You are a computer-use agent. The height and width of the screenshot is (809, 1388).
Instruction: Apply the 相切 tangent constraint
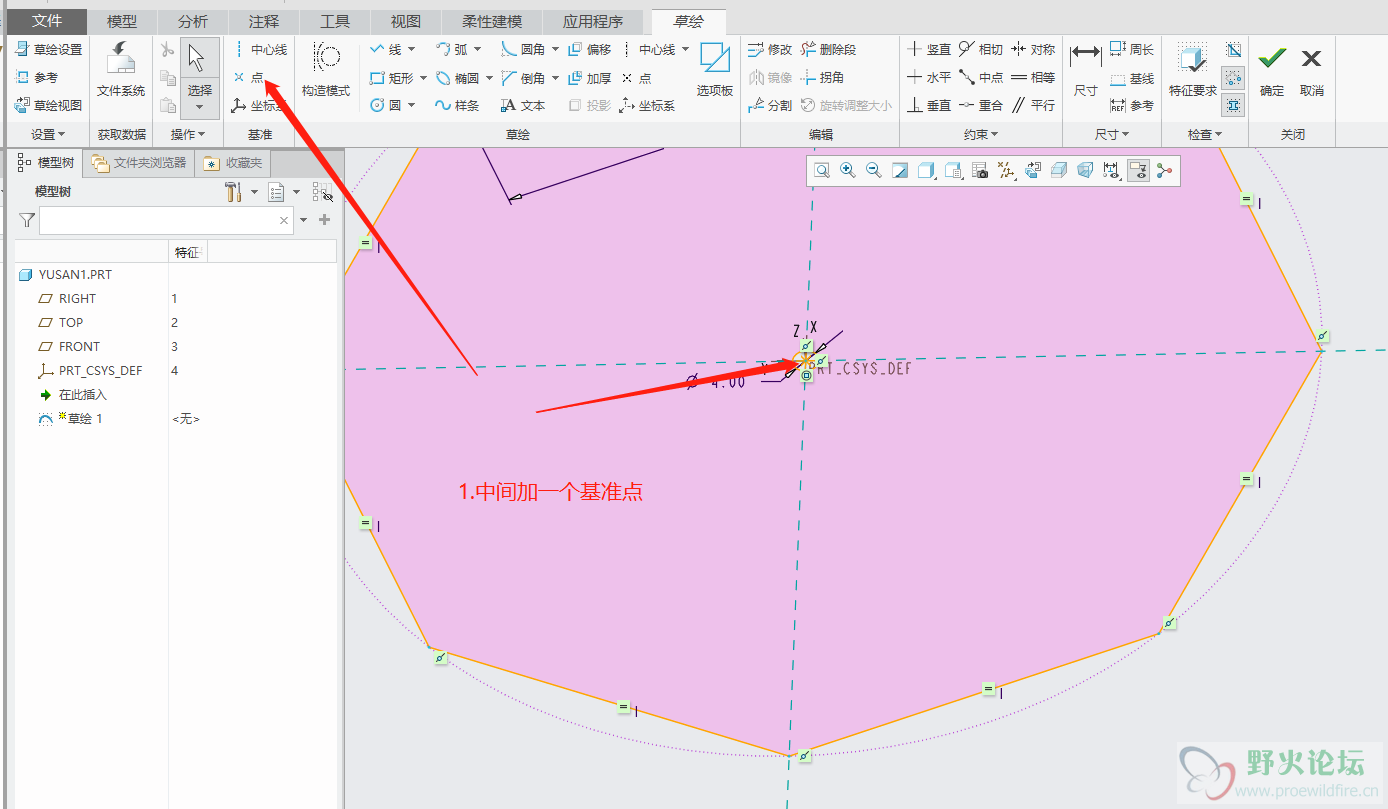pos(981,49)
